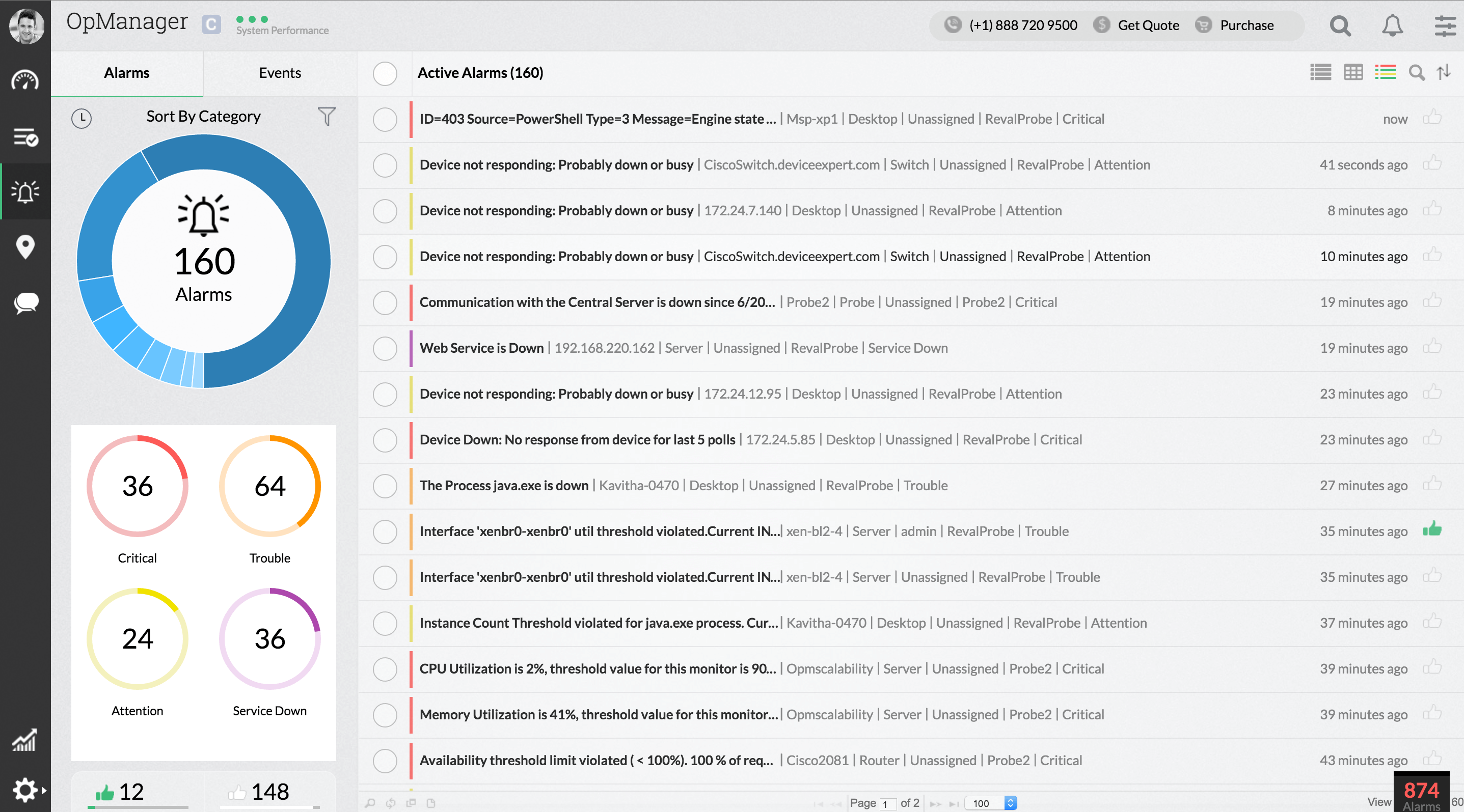Tick the java.exe process down alarm
This screenshot has width=1464, height=812.
coord(385,486)
